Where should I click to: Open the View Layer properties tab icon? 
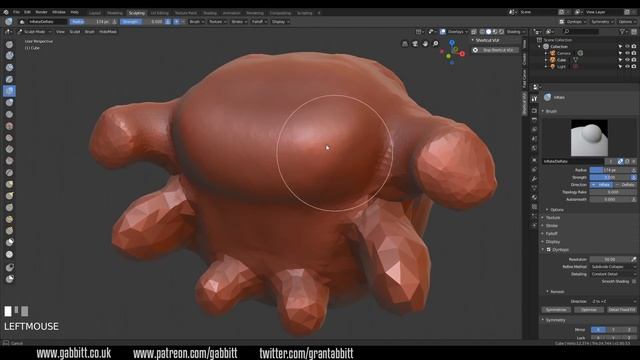pyautogui.click(x=534, y=129)
